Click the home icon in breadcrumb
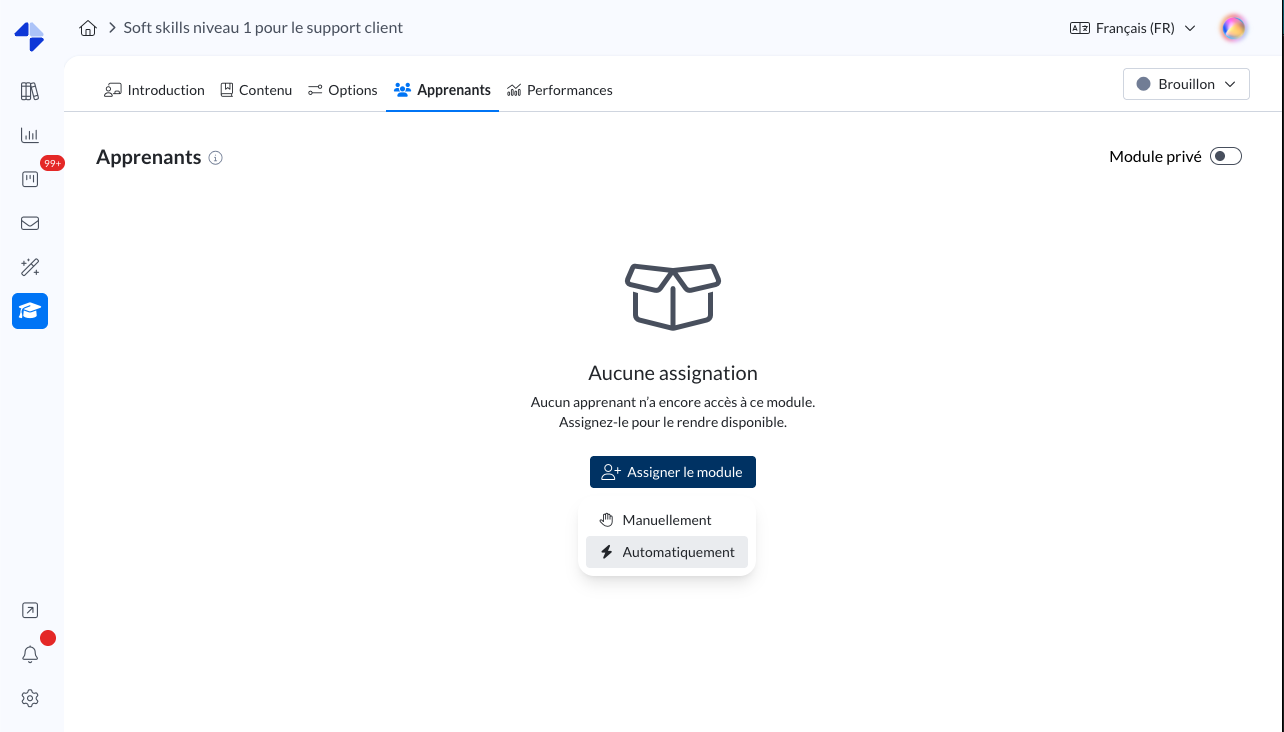 88,28
